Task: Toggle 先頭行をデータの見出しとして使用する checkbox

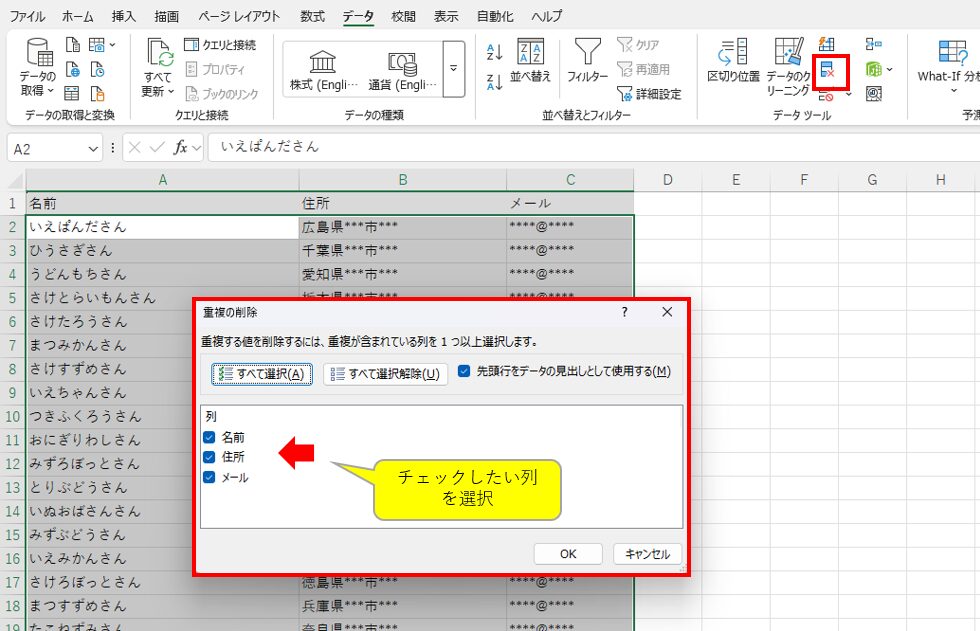Action: coord(464,371)
